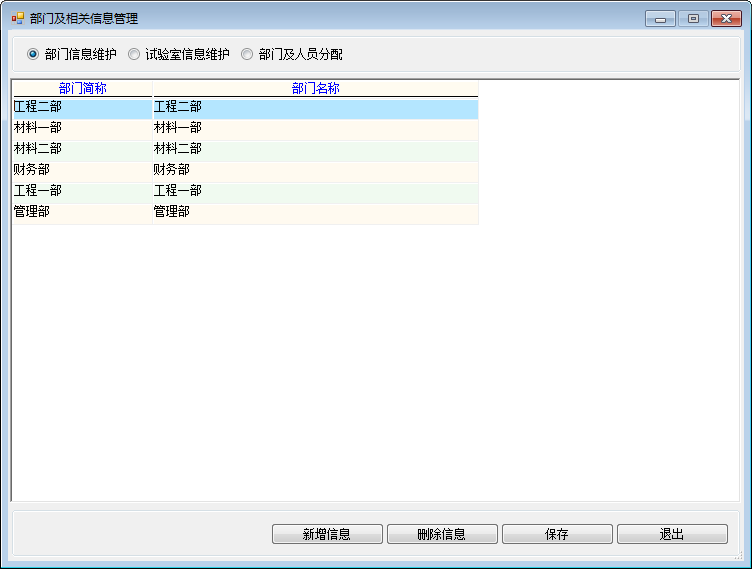752x569 pixels.
Task: Switch to the 部门及人员分配 radio option
Action: coord(247,54)
